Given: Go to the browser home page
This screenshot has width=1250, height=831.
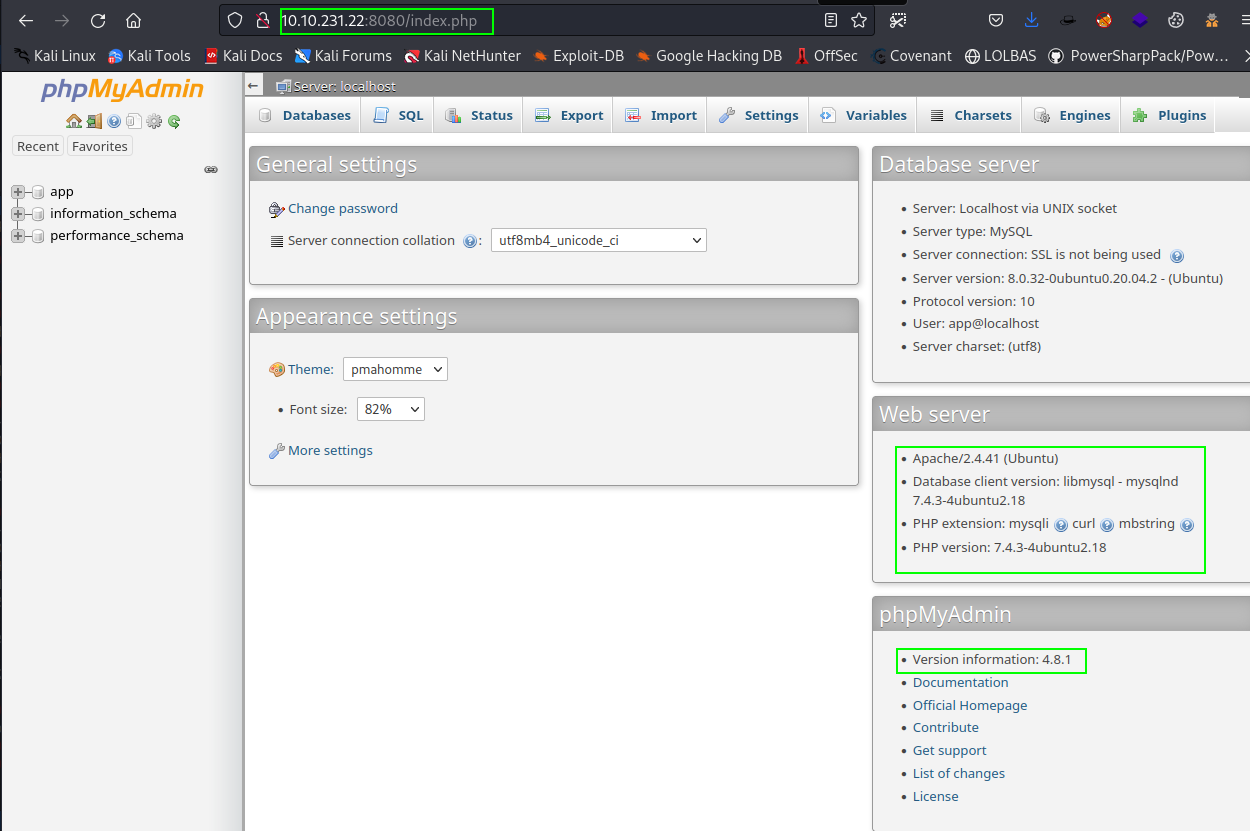Looking at the screenshot, I should [133, 20].
